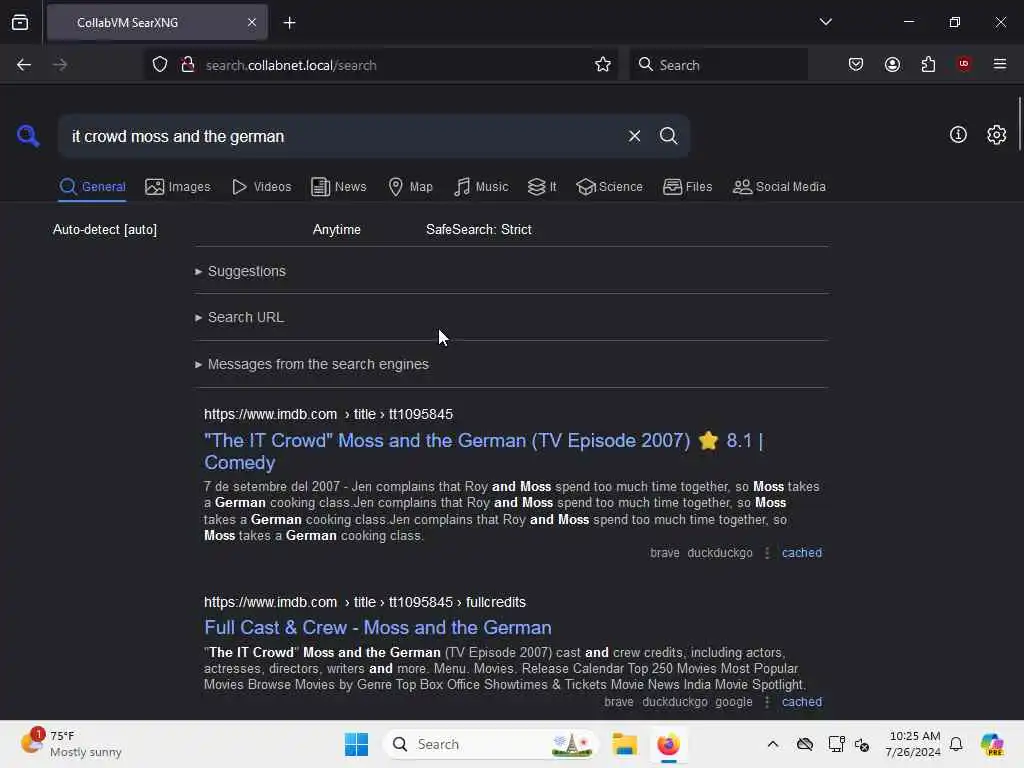Click the SearXNG magnifier logo

pyautogui.click(x=28, y=136)
